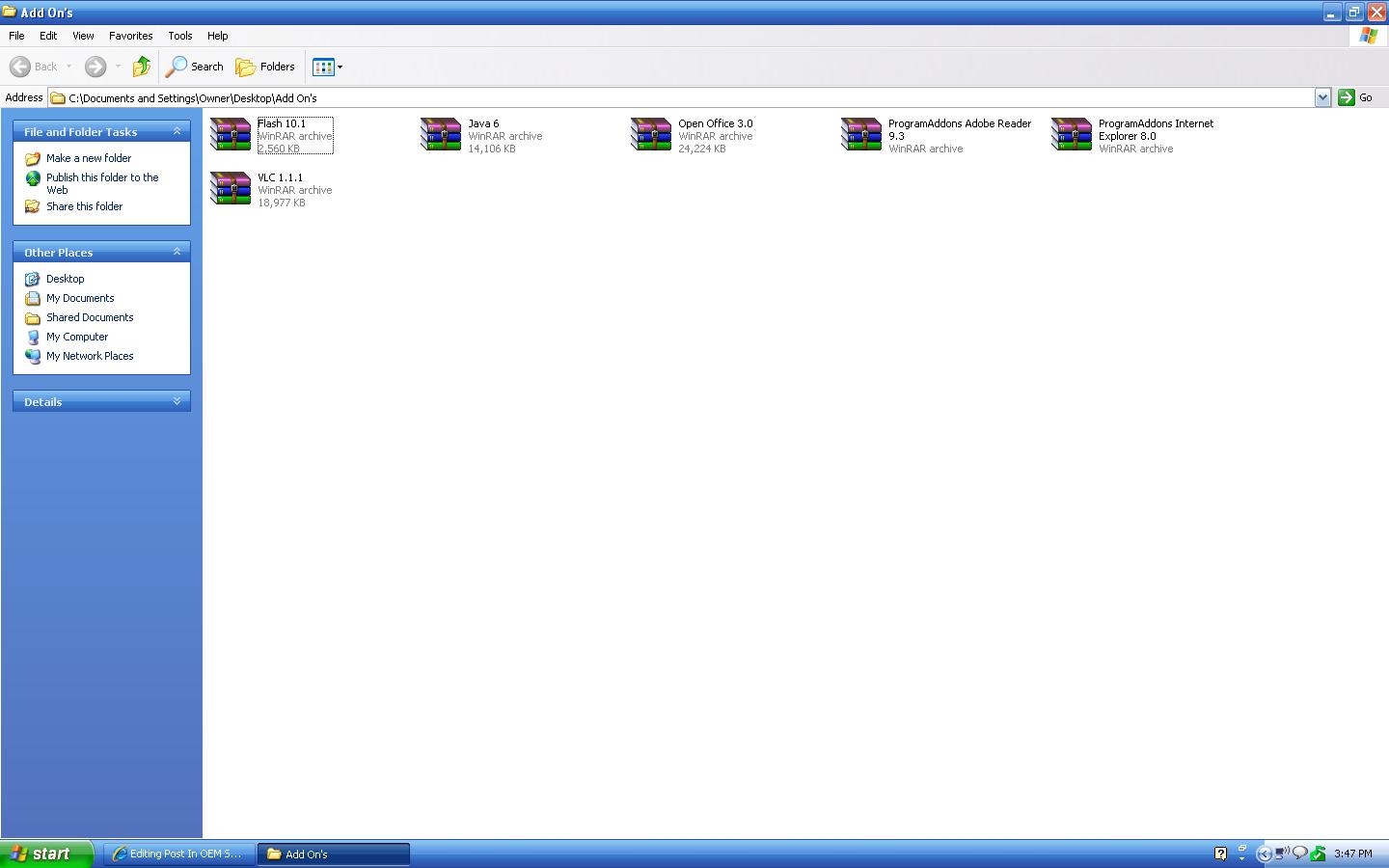The width and height of the screenshot is (1389, 868).
Task: Go to Desktop in Other Places
Action: pos(65,279)
